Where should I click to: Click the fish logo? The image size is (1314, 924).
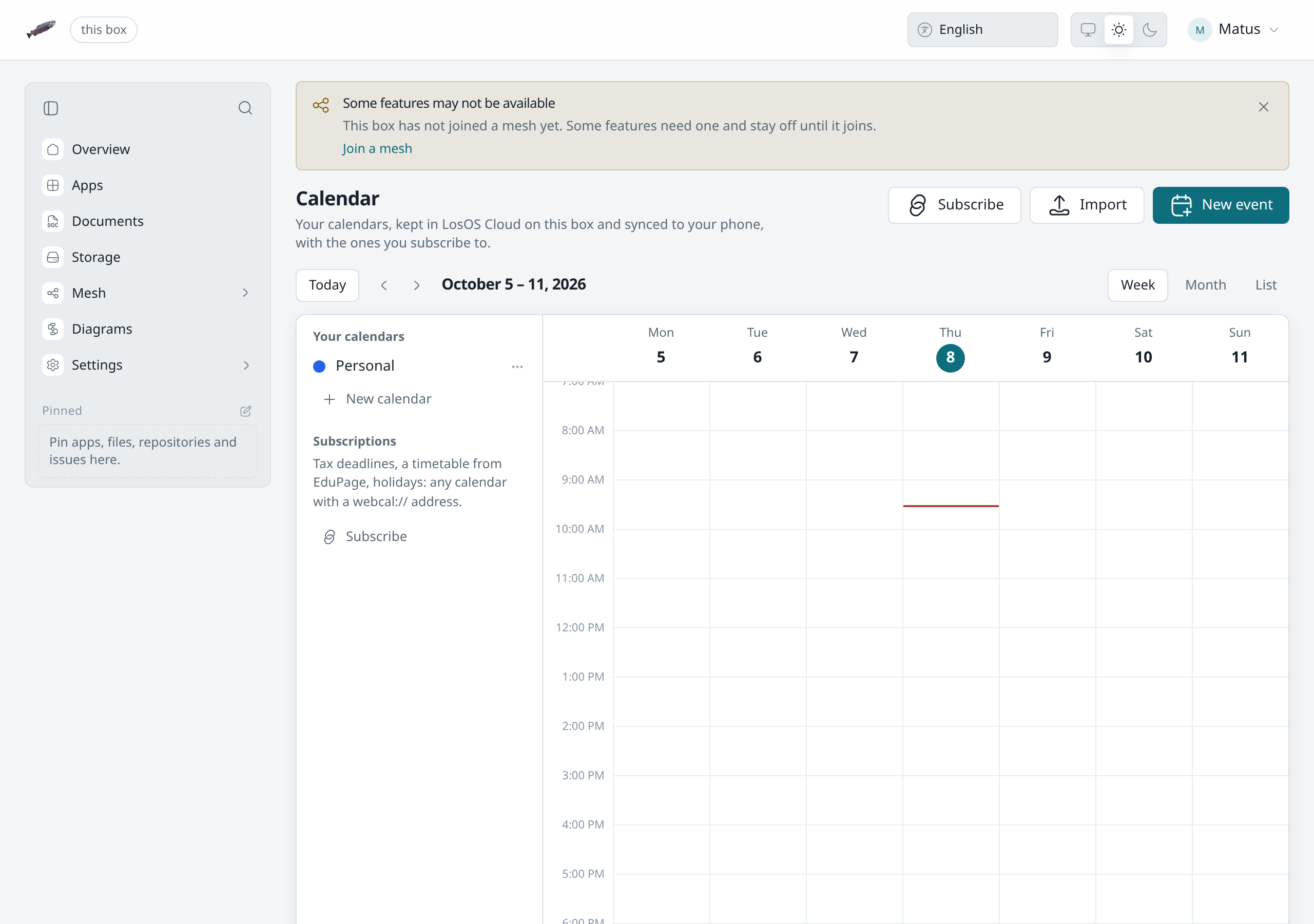pyautogui.click(x=41, y=29)
